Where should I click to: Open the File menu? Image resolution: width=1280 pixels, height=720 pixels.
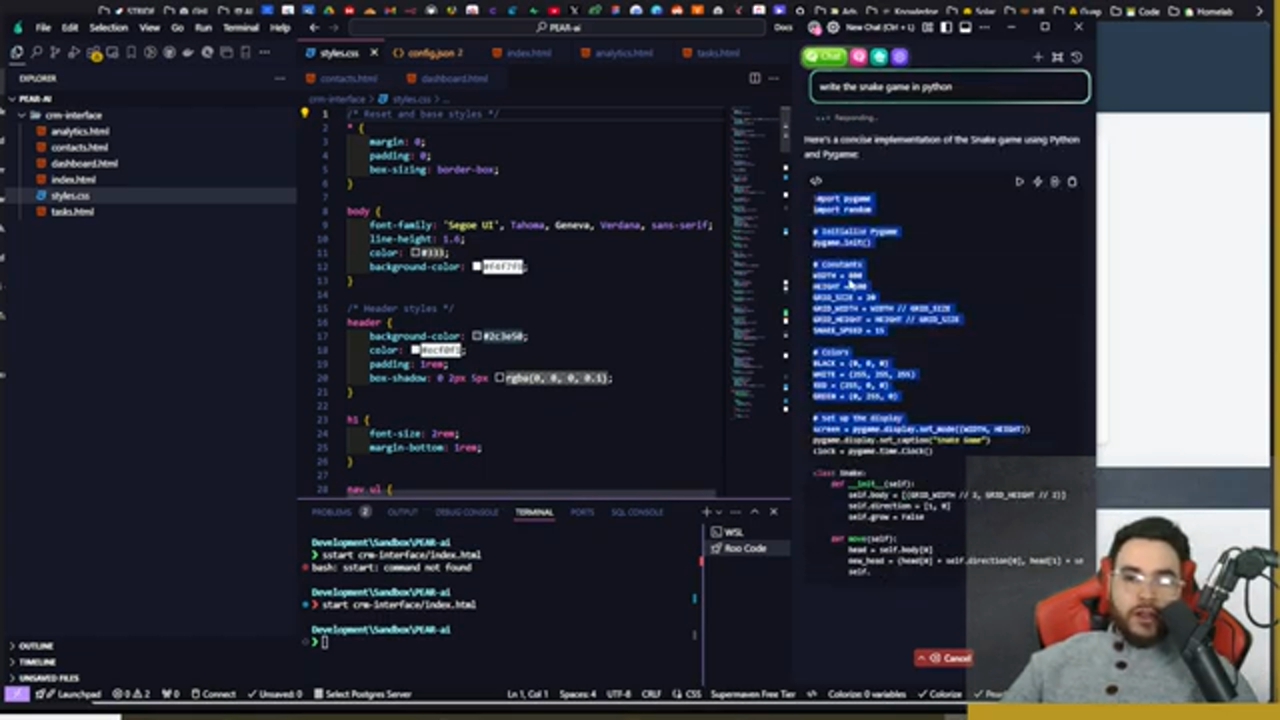tap(43, 28)
